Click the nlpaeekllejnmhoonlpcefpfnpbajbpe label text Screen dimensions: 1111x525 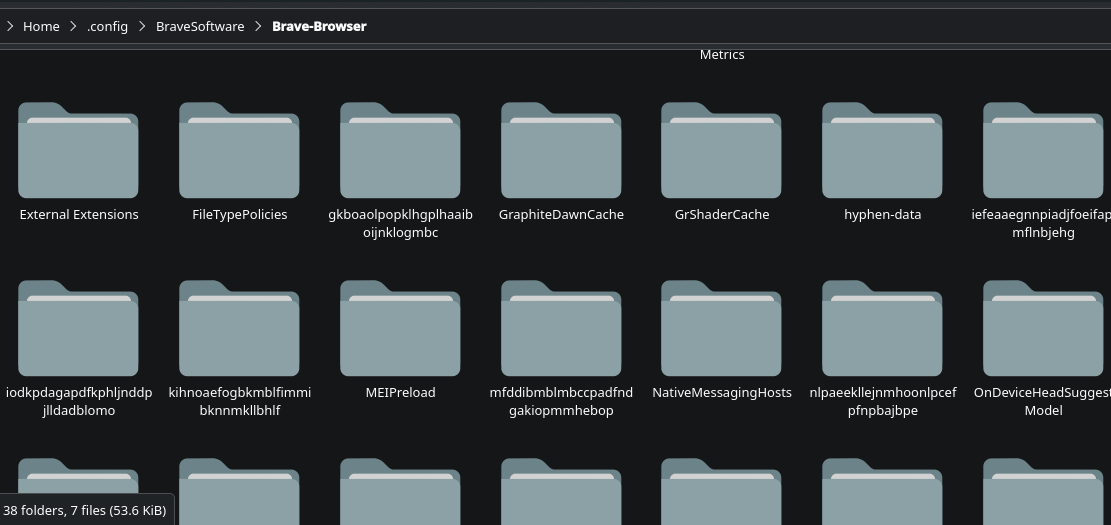pyautogui.click(x=882, y=401)
